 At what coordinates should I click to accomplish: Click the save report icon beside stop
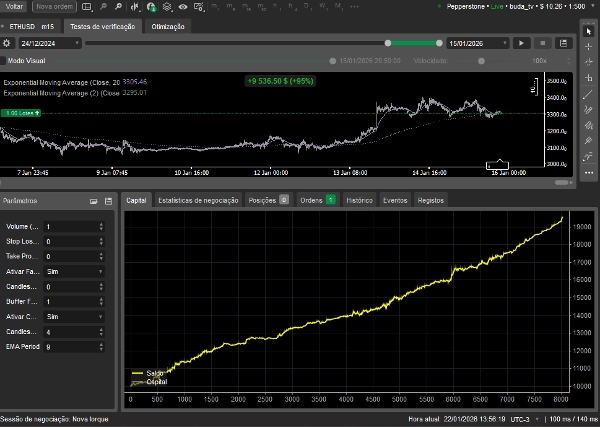[x=565, y=43]
